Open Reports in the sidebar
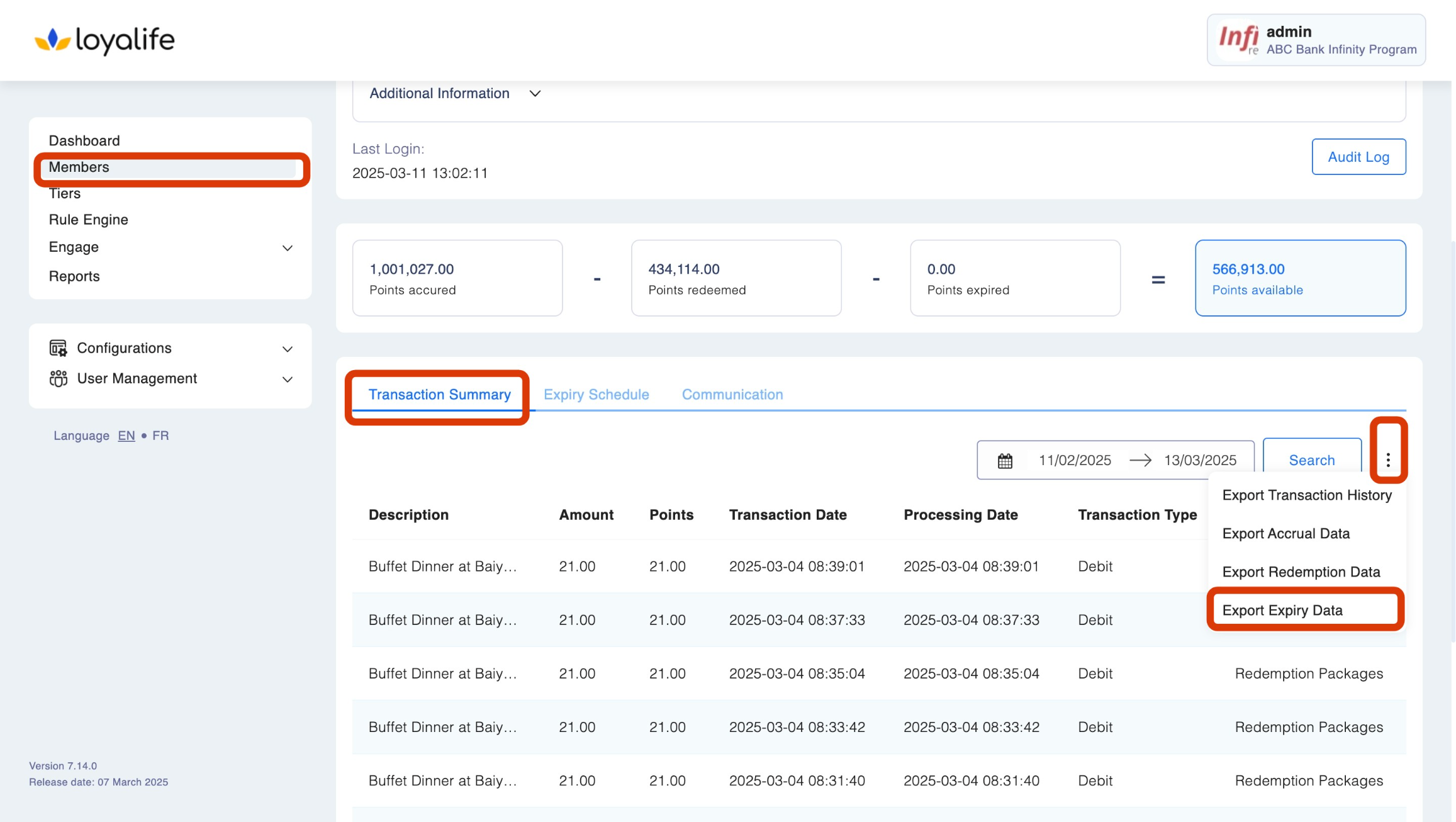 coord(74,276)
